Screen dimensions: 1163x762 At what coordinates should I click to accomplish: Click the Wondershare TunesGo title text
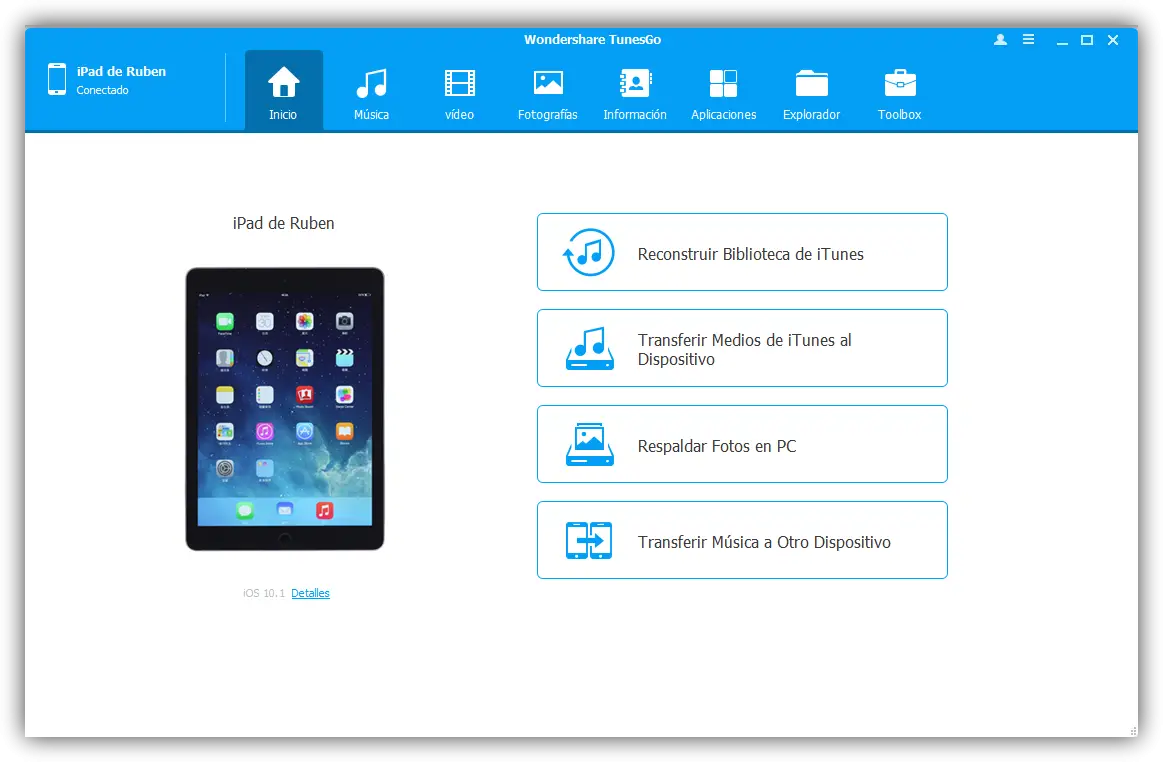click(592, 39)
